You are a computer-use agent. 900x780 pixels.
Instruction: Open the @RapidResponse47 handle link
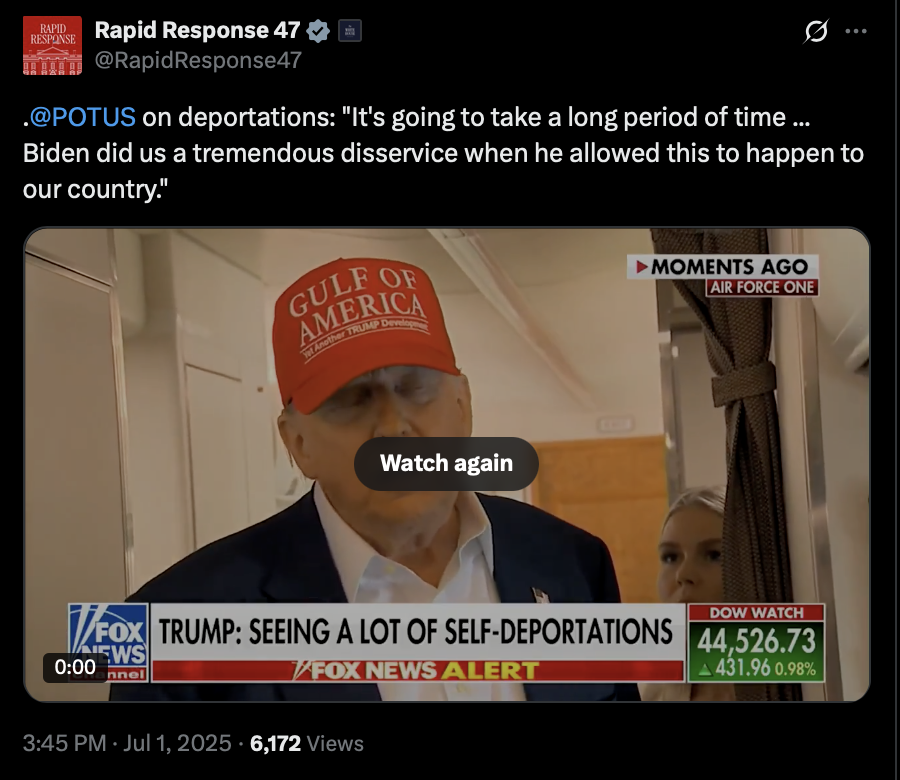pyautogui.click(x=198, y=60)
